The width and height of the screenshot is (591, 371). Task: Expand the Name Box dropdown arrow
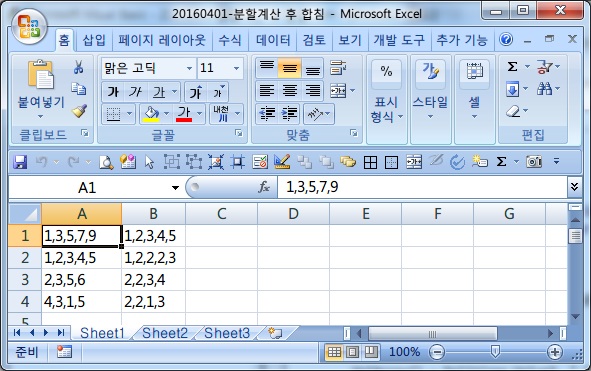pyautogui.click(x=175, y=187)
